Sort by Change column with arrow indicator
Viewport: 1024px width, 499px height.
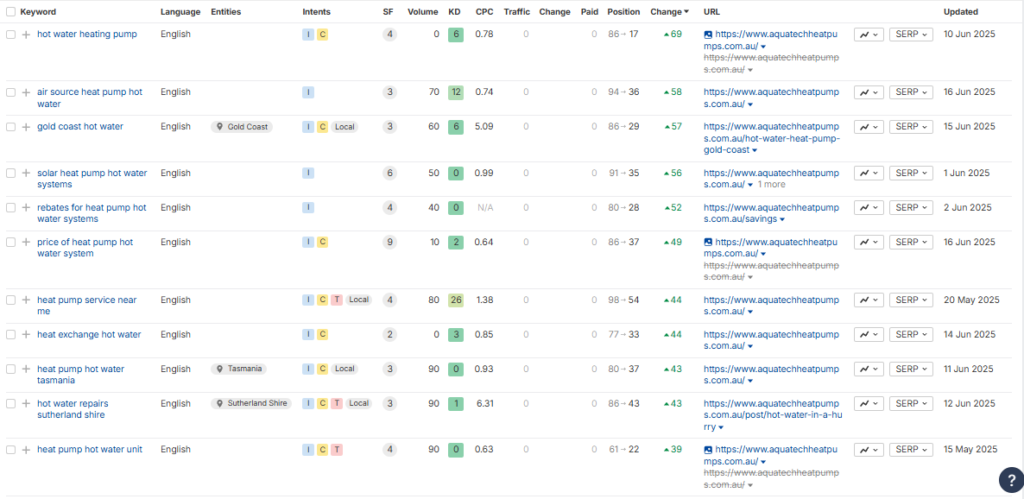[x=669, y=12]
